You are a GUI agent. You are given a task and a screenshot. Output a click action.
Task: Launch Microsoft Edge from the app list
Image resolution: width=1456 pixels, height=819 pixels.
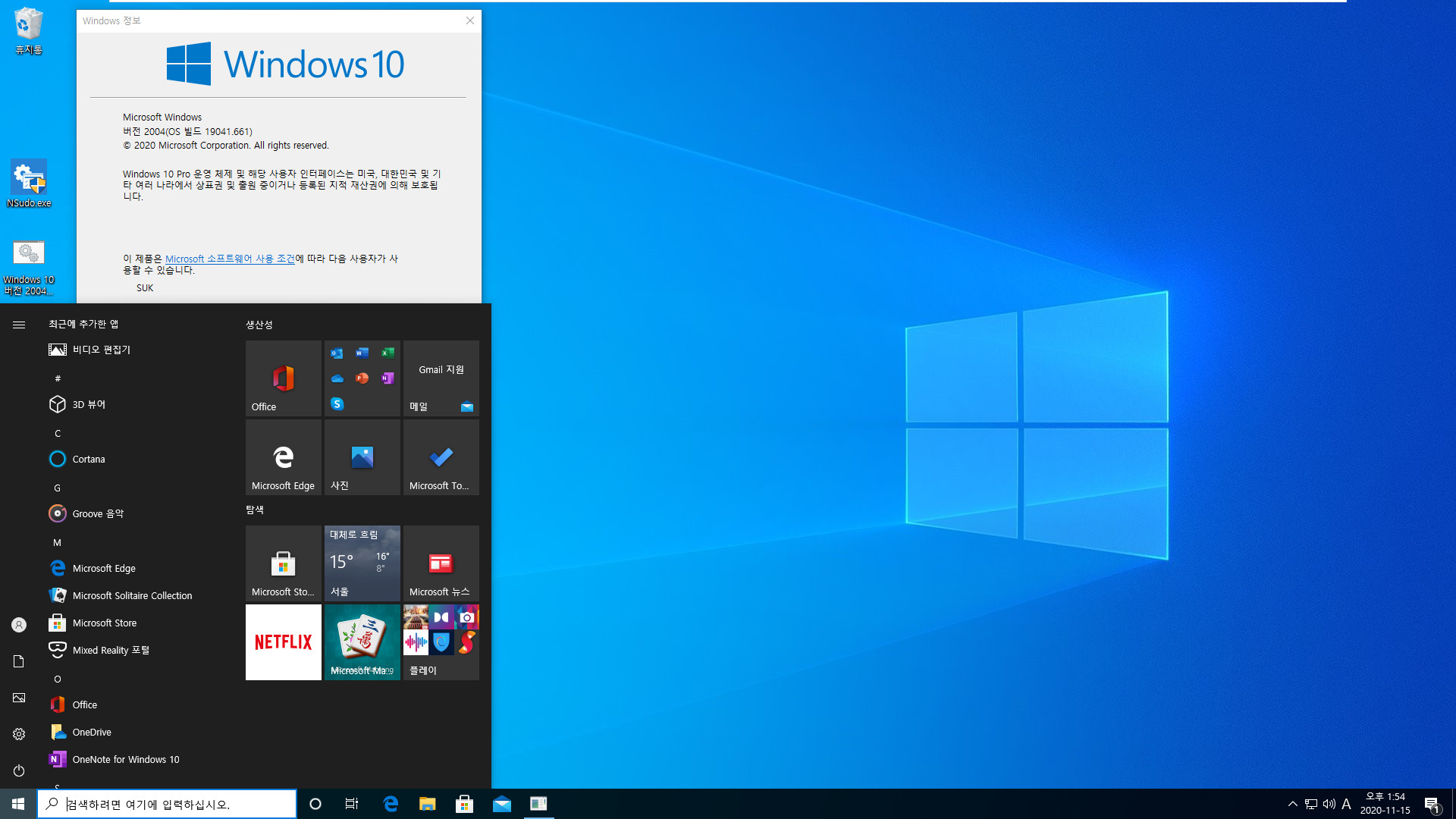pyautogui.click(x=136, y=568)
